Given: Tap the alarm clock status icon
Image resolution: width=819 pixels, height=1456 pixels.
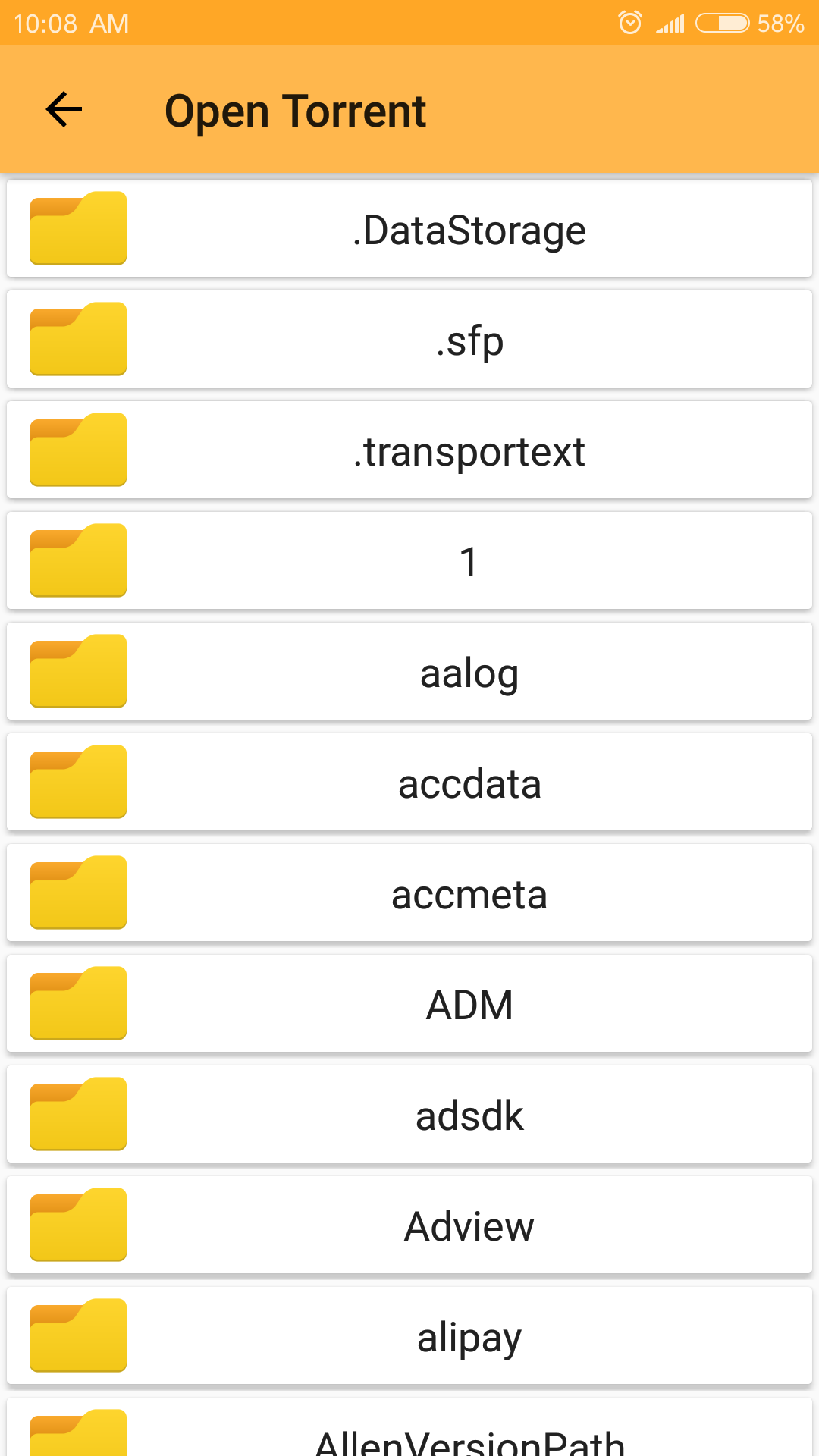Looking at the screenshot, I should click(629, 23).
